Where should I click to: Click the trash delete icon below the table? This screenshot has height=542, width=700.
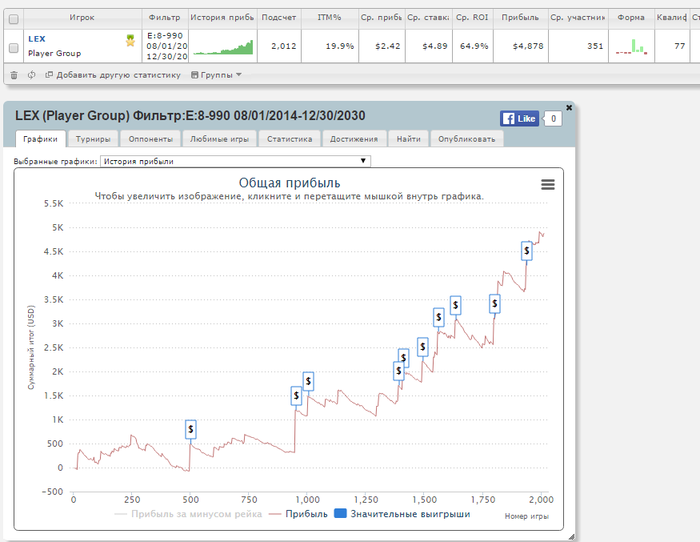tap(14, 75)
